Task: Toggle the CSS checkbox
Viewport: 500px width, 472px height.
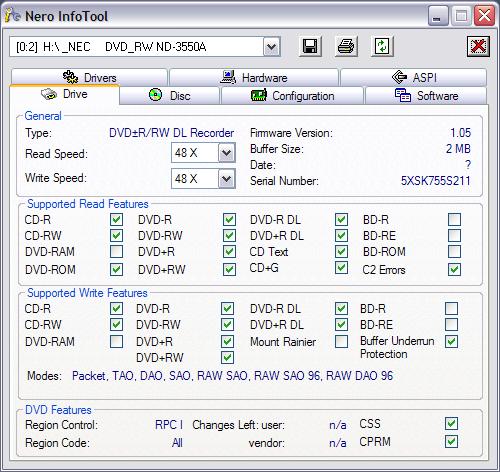Action: click(x=452, y=424)
